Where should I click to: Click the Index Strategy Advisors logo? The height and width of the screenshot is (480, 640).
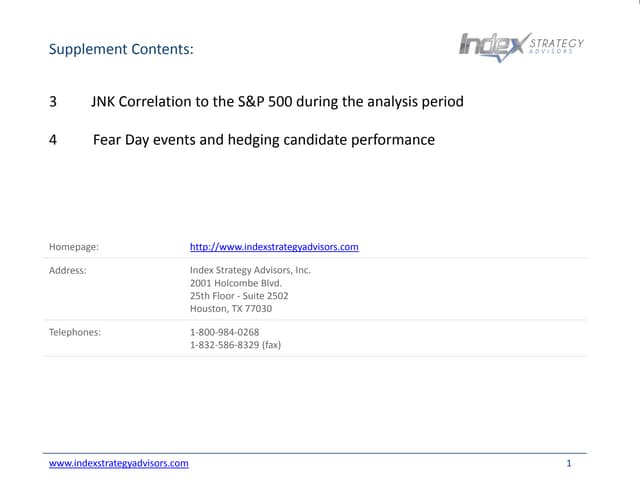click(x=492, y=46)
